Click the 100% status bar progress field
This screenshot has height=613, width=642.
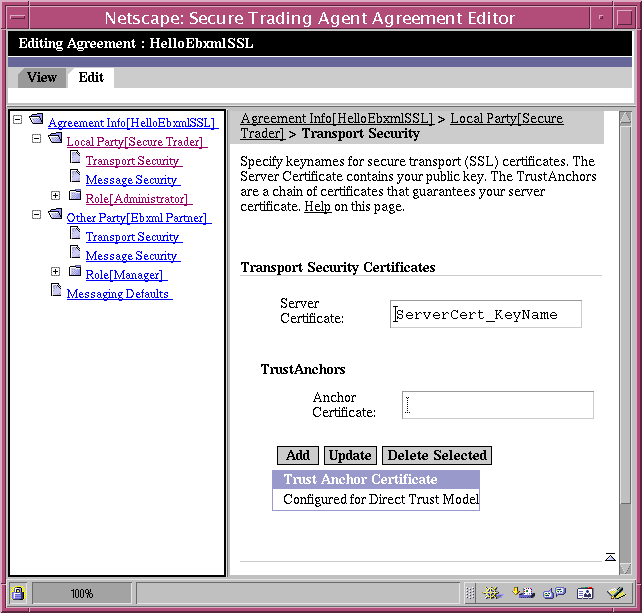[82, 593]
